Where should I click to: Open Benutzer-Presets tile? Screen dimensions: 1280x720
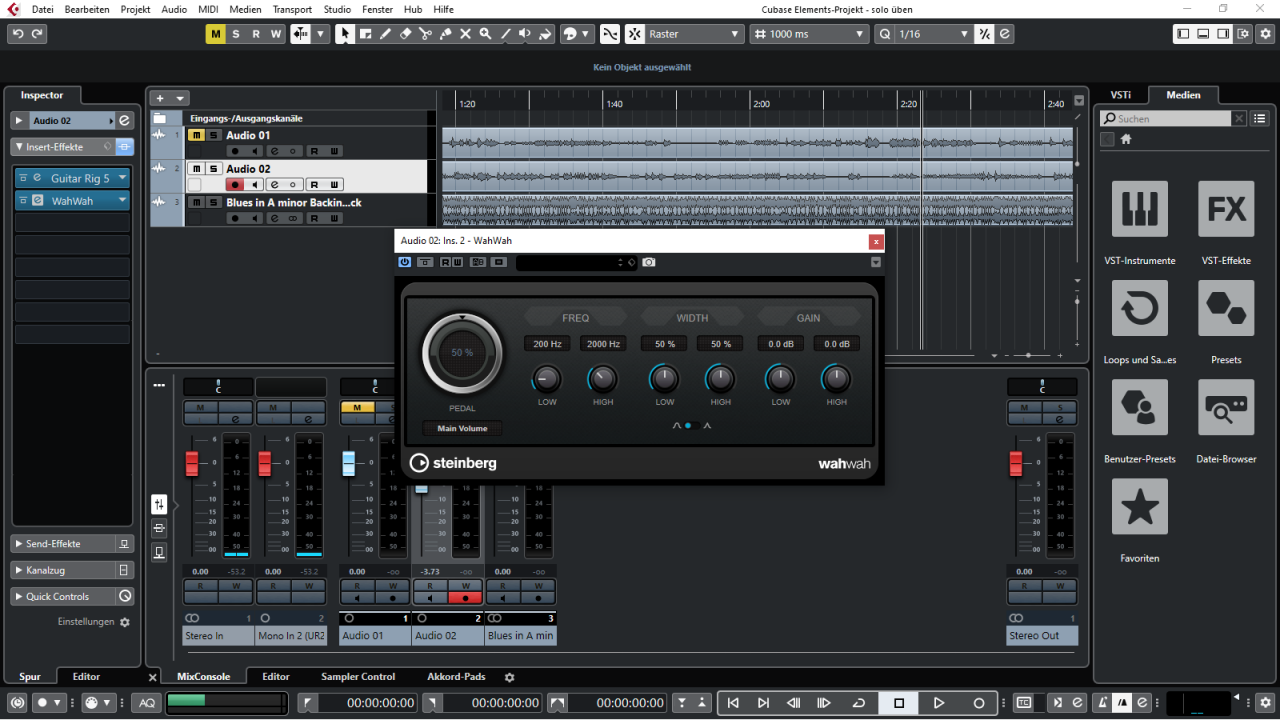coord(1139,407)
